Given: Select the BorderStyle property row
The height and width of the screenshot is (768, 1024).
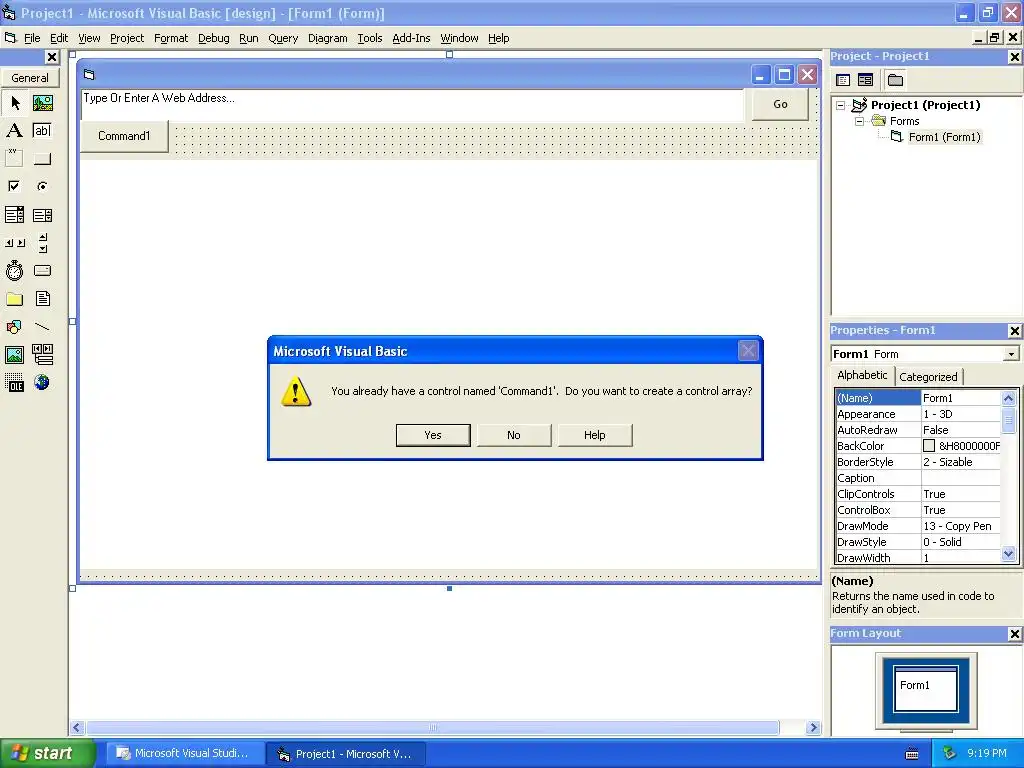Looking at the screenshot, I should tap(918, 462).
